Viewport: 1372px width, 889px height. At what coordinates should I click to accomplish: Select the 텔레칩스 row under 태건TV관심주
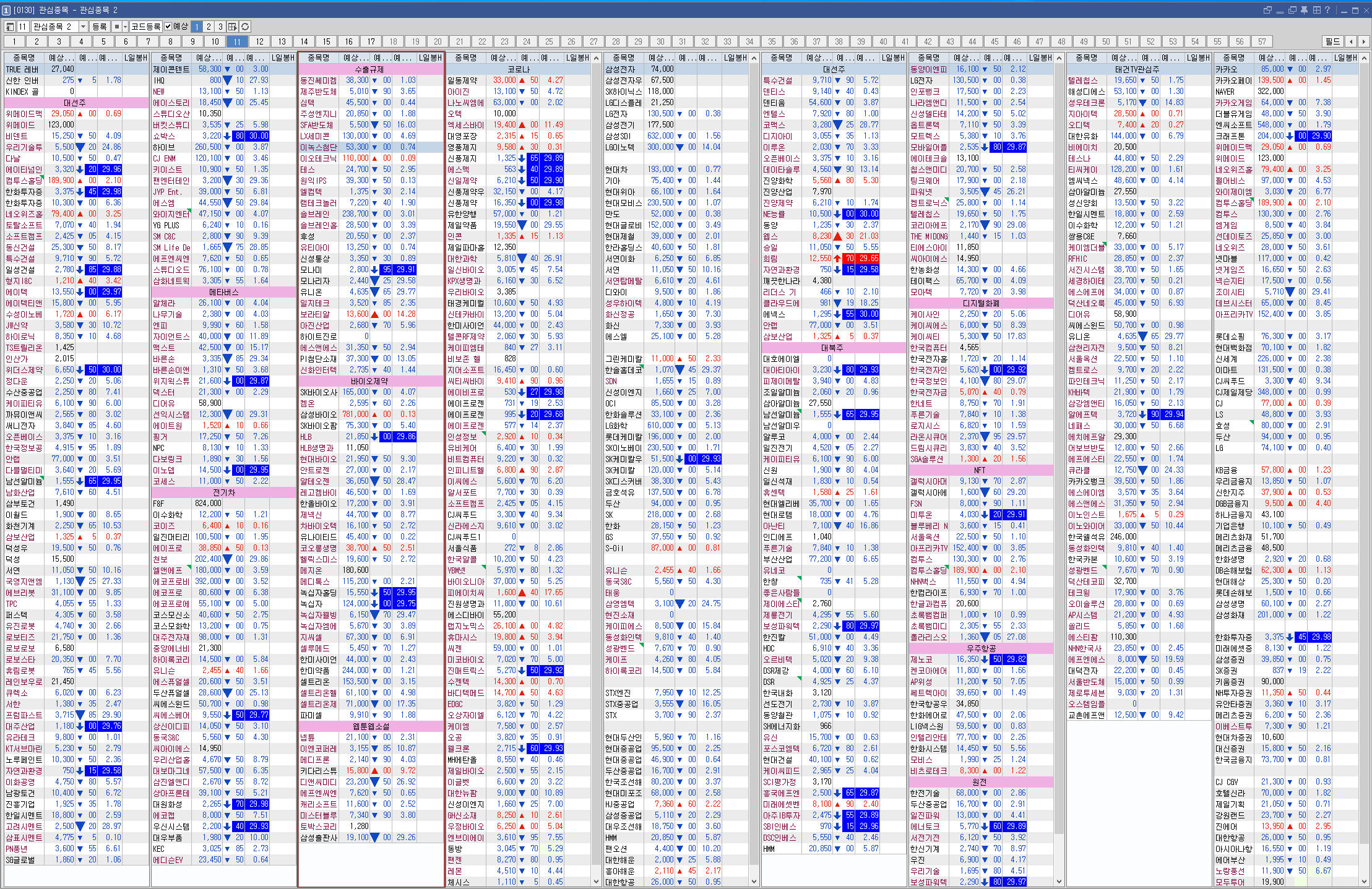coord(1139,80)
